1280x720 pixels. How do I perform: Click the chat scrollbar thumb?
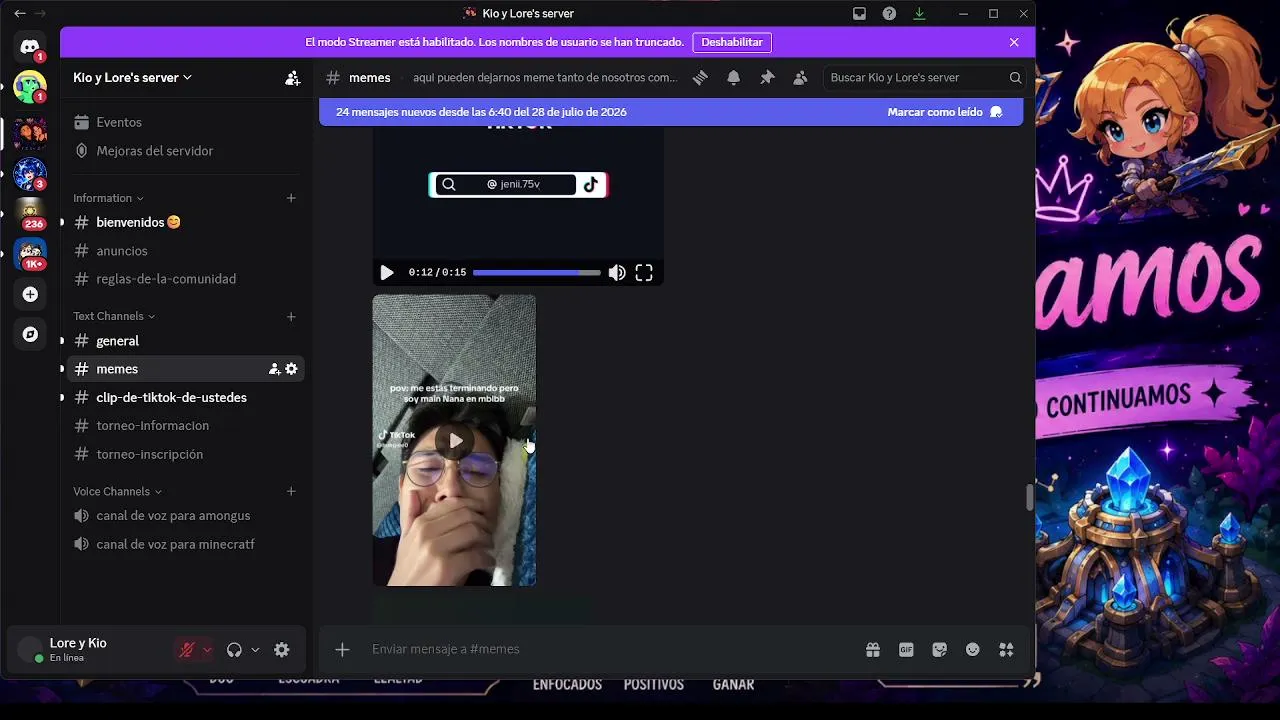pos(1029,498)
